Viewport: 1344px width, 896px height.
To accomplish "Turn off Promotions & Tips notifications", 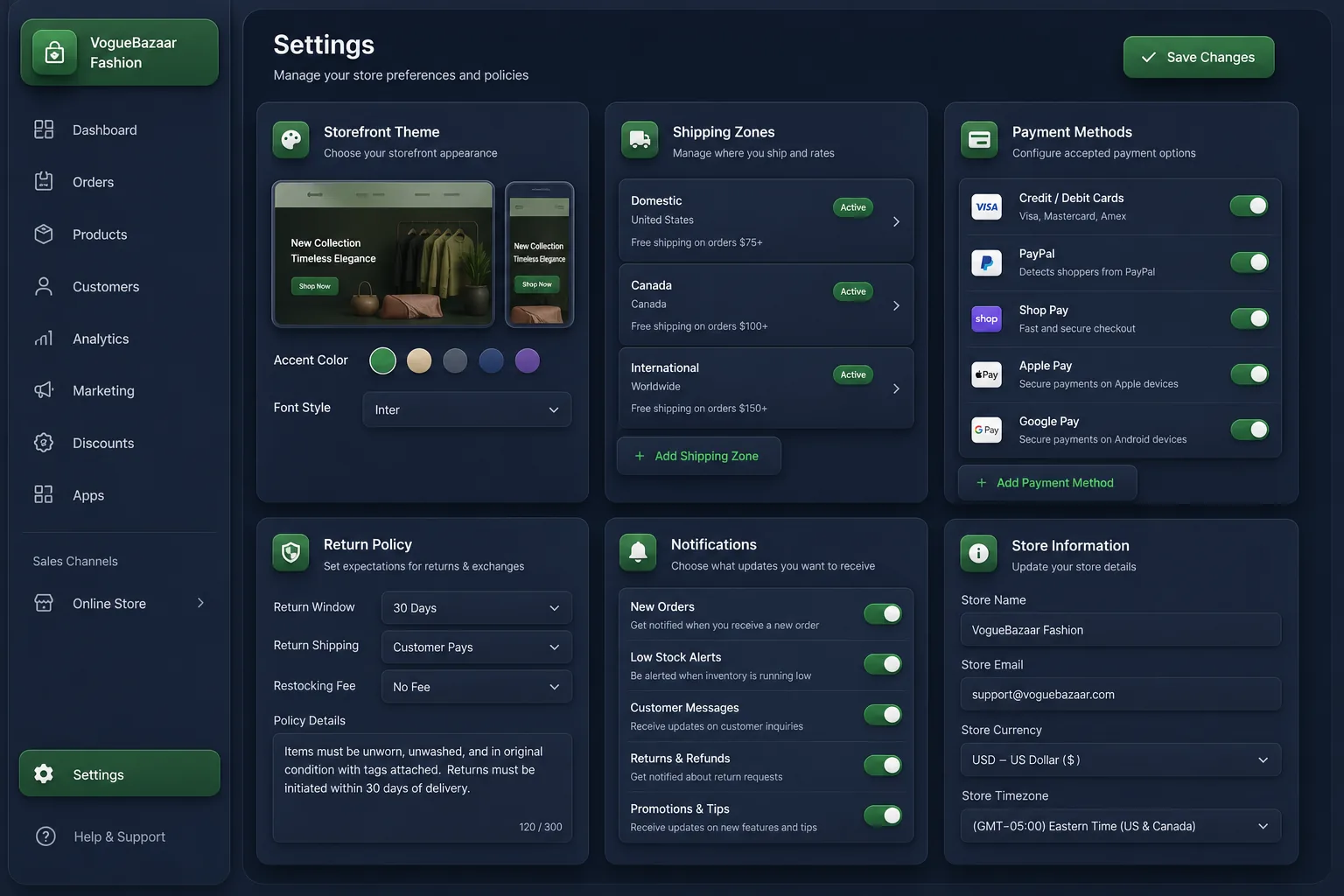I will (883, 815).
